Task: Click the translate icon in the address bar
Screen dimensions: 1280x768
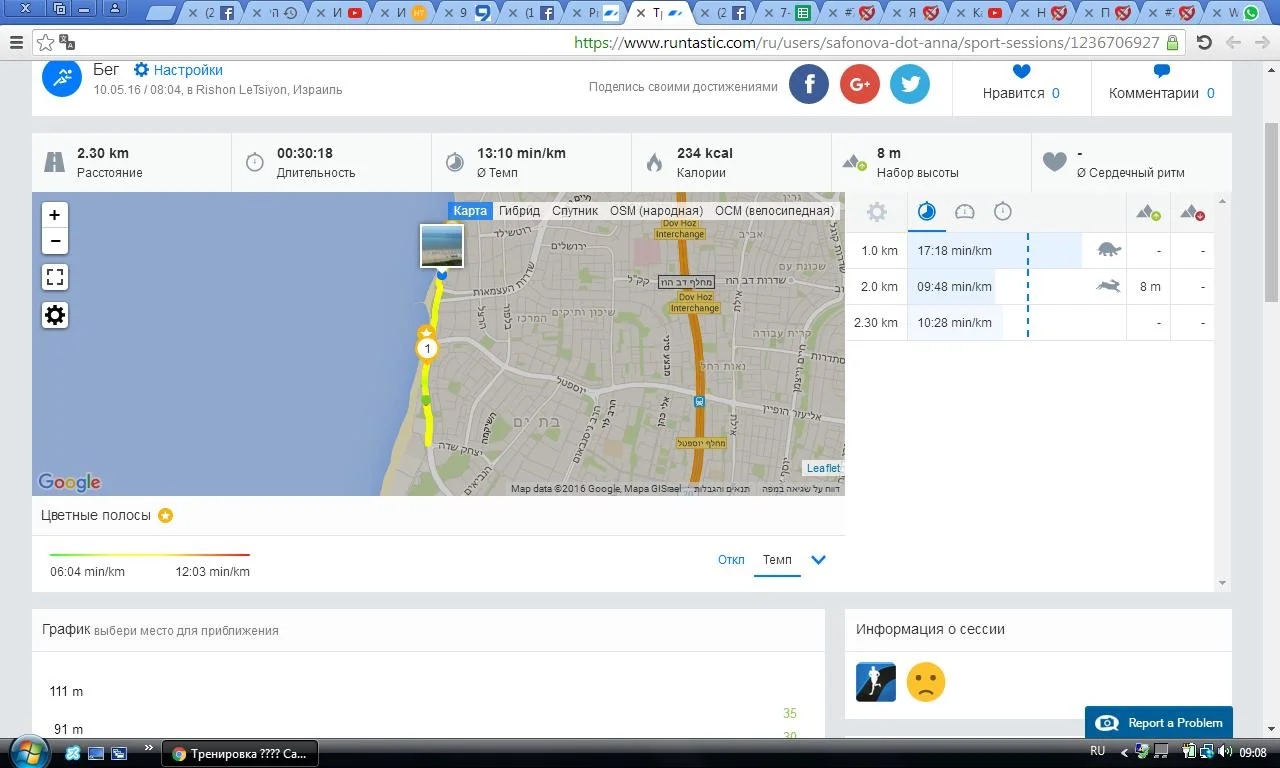Action: pos(67,42)
